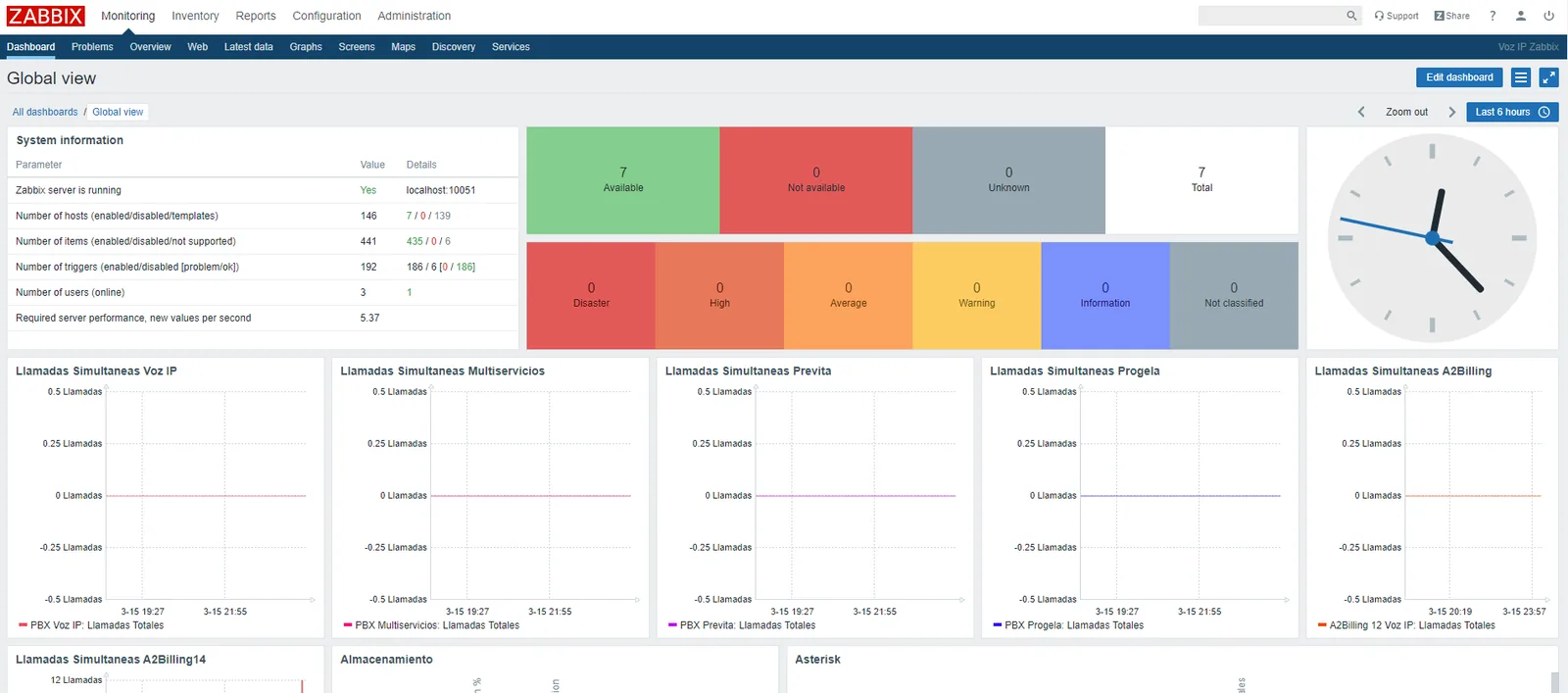
Task: Click 'System information' widget title
Action: (70, 140)
